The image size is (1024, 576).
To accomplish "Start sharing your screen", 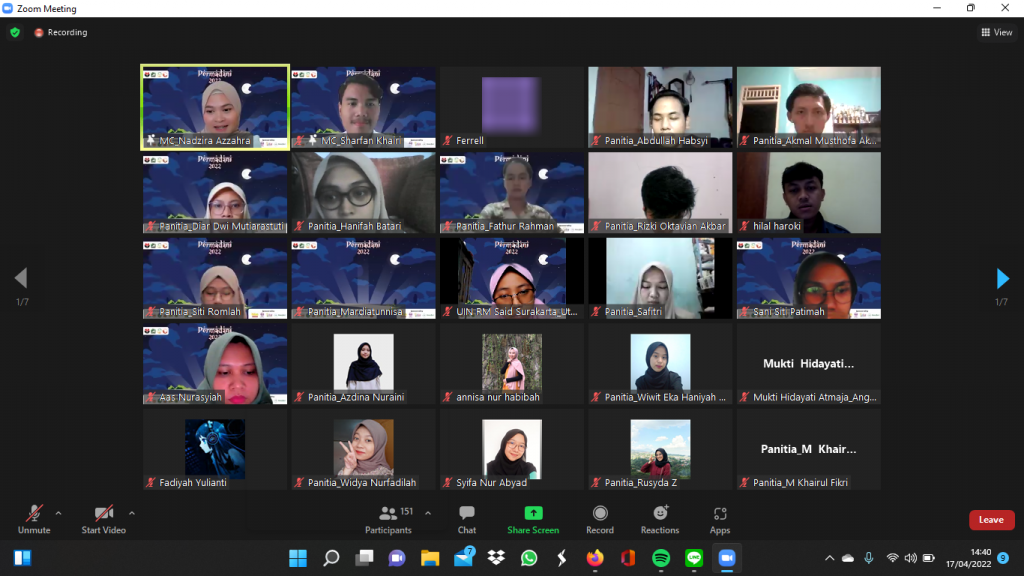I will click(533, 518).
